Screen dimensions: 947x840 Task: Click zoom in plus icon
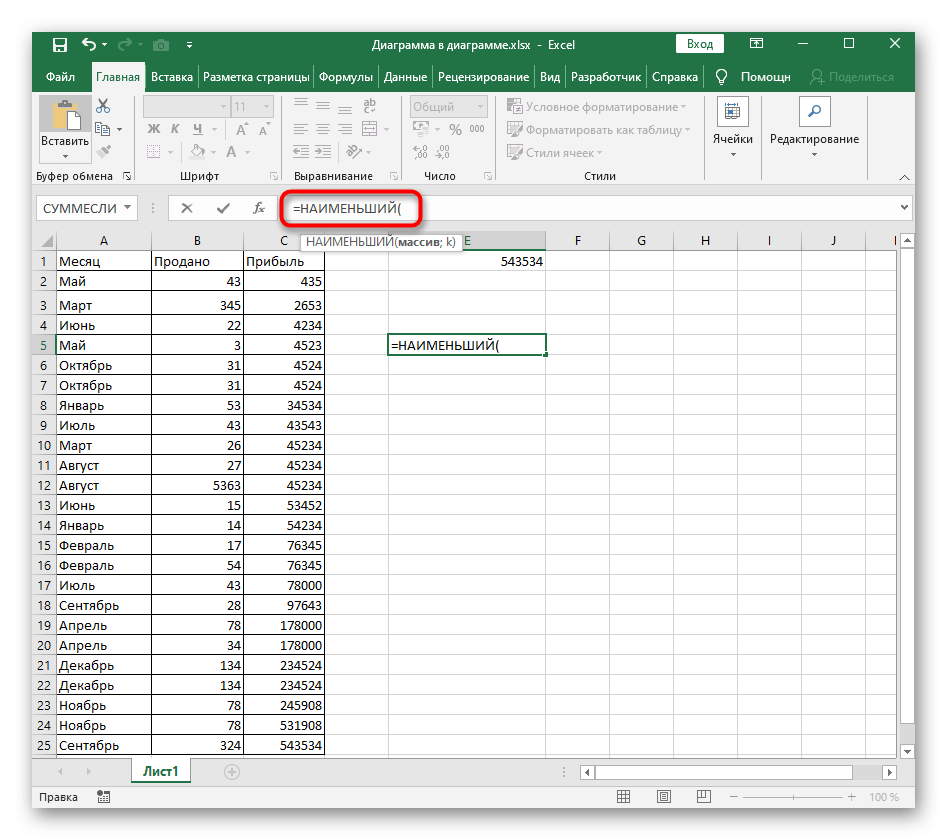click(x=852, y=797)
